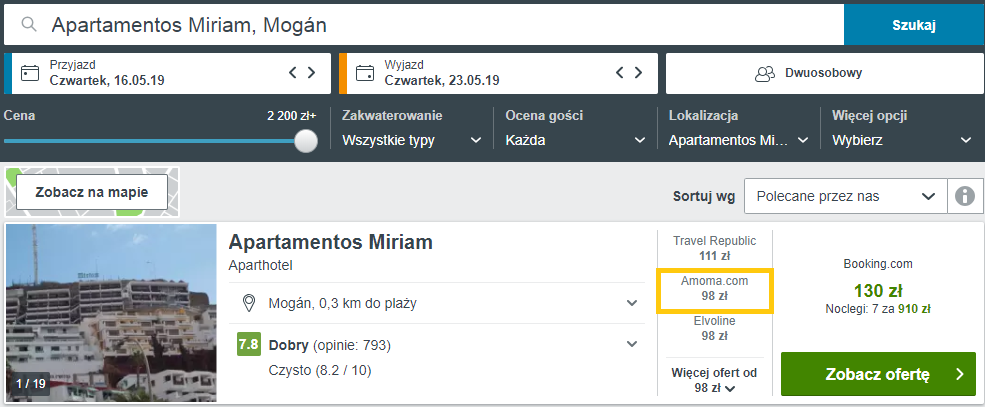This screenshot has height=407, width=985.
Task: Go to next check-out day arrow
Action: point(638,72)
